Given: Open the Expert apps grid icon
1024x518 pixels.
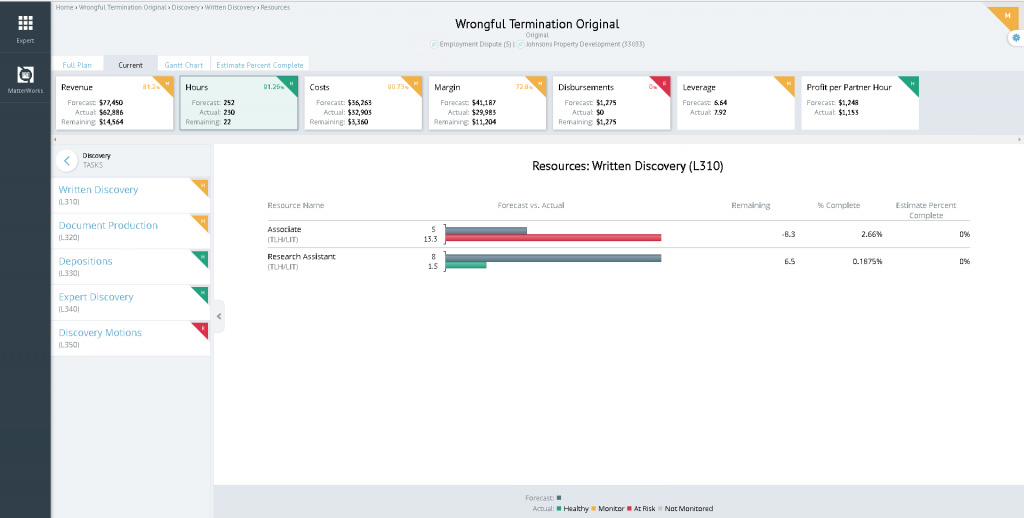Looking at the screenshot, I should click(x=25, y=23).
